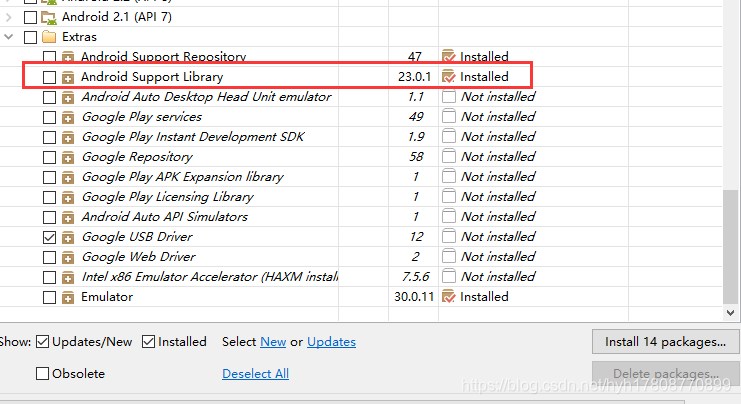Click the Google Play APK Expansion library package icon

68,177
